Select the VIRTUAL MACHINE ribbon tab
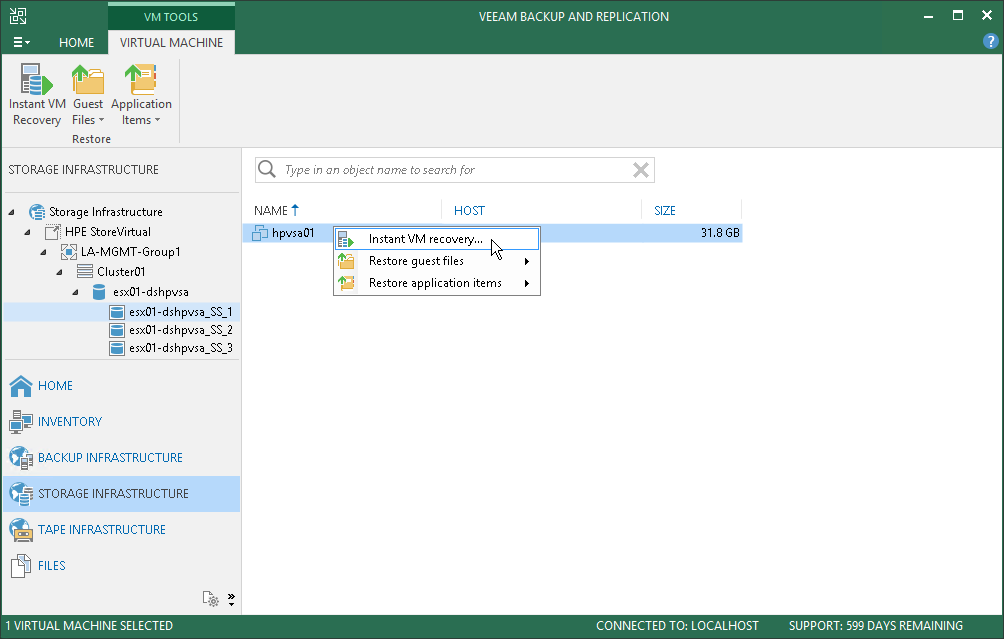 [171, 42]
